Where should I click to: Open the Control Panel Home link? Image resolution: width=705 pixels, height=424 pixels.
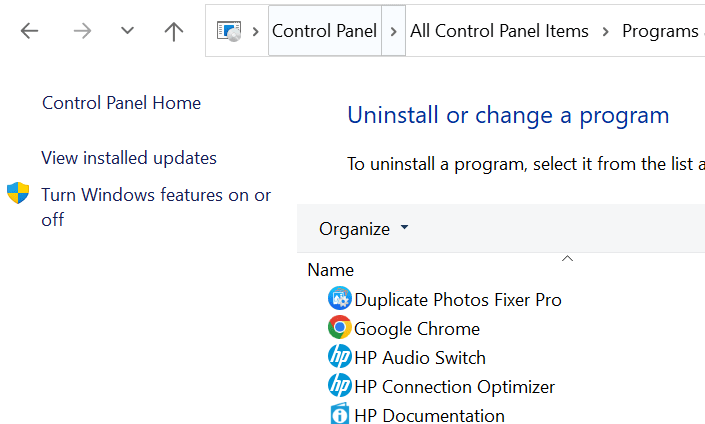(121, 103)
